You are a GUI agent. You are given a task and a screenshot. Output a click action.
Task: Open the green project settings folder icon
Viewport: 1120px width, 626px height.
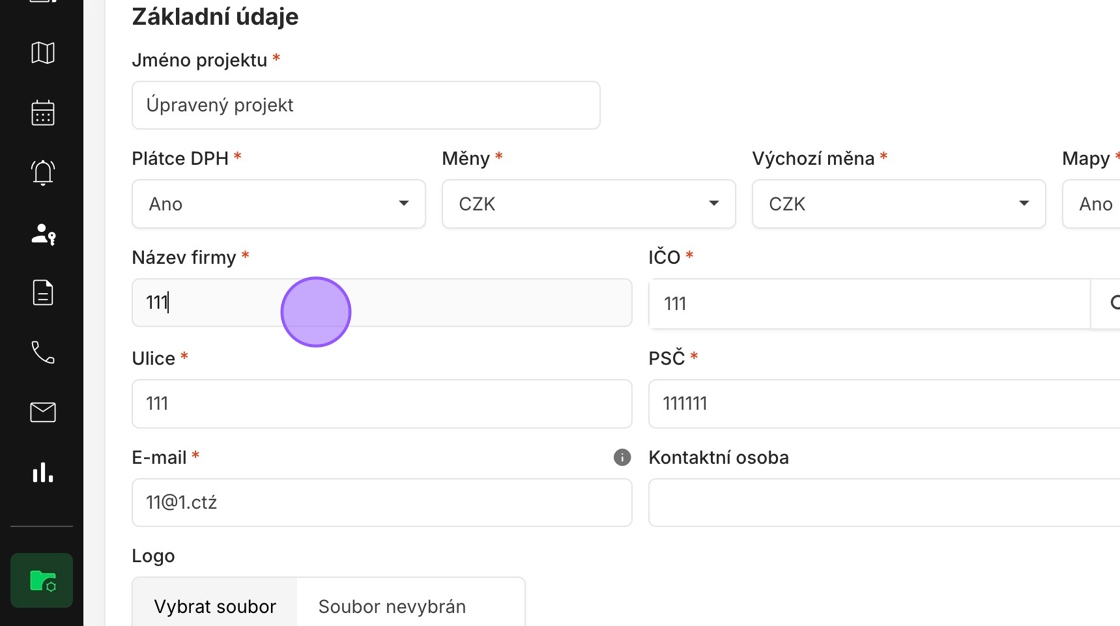pyautogui.click(x=42, y=580)
